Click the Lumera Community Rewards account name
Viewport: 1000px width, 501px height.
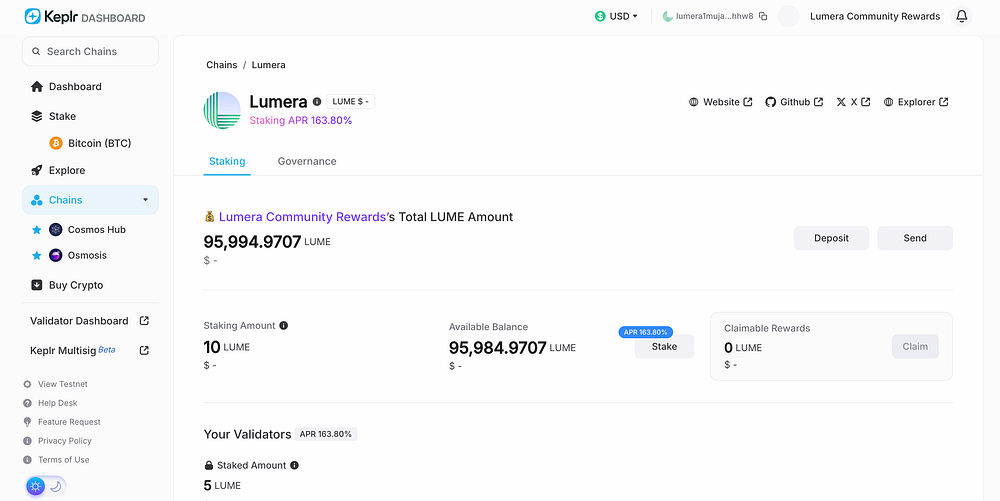[x=875, y=17]
